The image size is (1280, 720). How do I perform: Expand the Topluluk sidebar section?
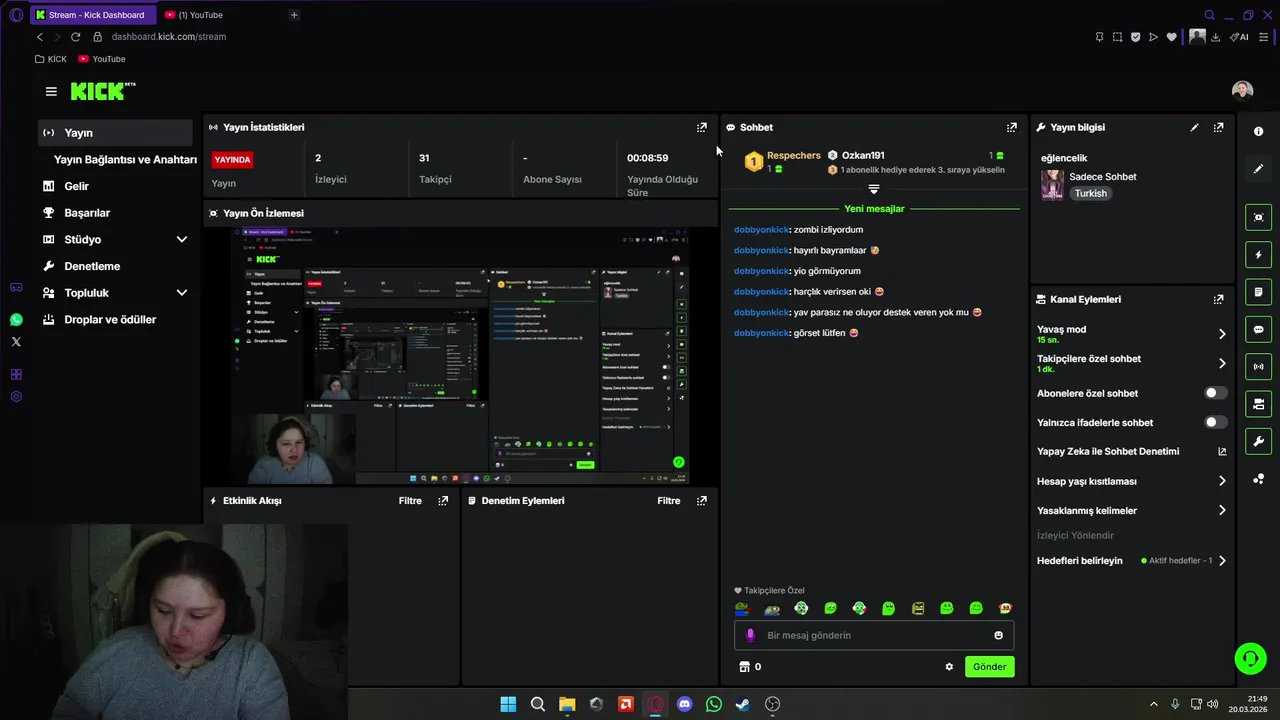coord(181,293)
